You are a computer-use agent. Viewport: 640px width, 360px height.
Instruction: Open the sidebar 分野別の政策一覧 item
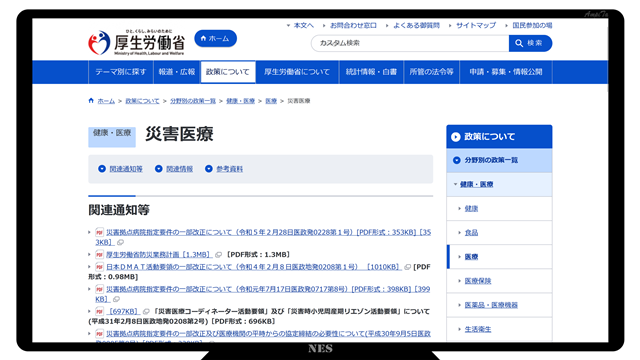pyautogui.click(x=499, y=160)
